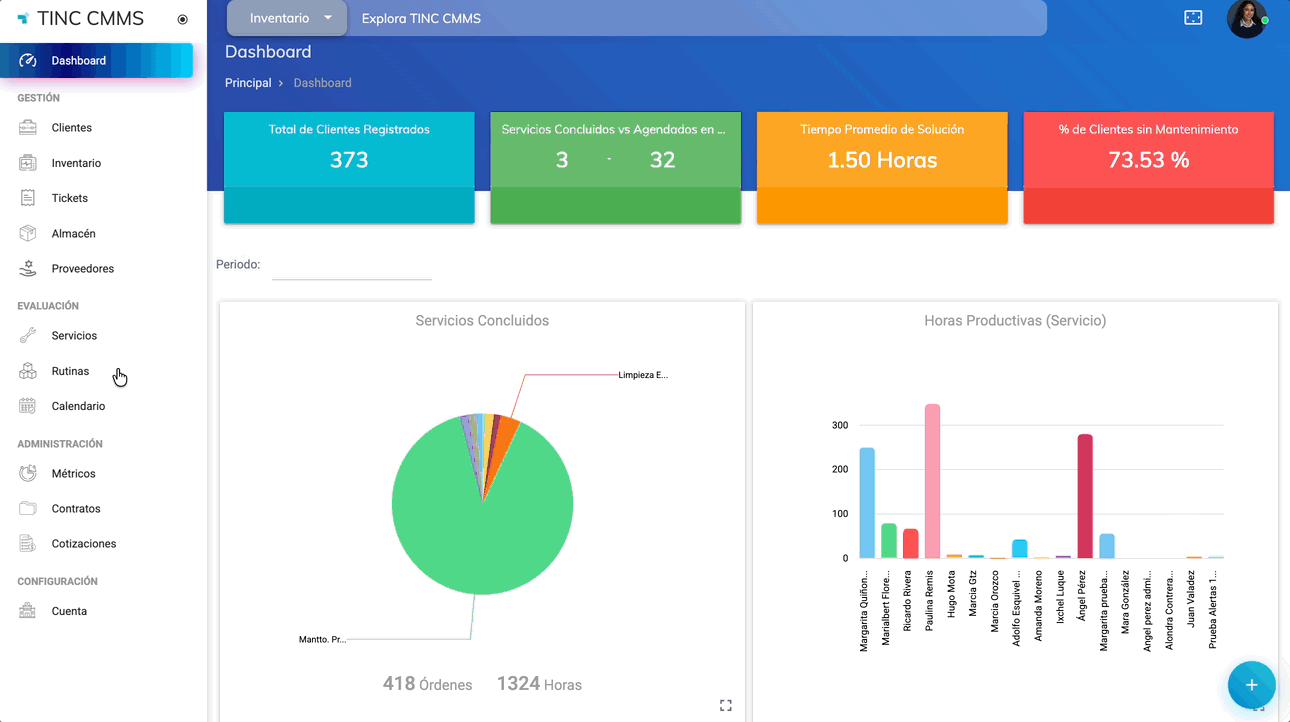Go to Rutinas in the sidebar
1290x722 pixels.
(x=70, y=371)
